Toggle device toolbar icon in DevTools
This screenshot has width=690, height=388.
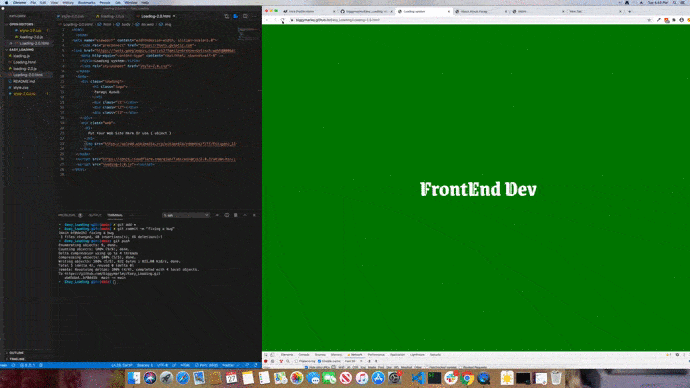pyautogui.click(x=272, y=355)
